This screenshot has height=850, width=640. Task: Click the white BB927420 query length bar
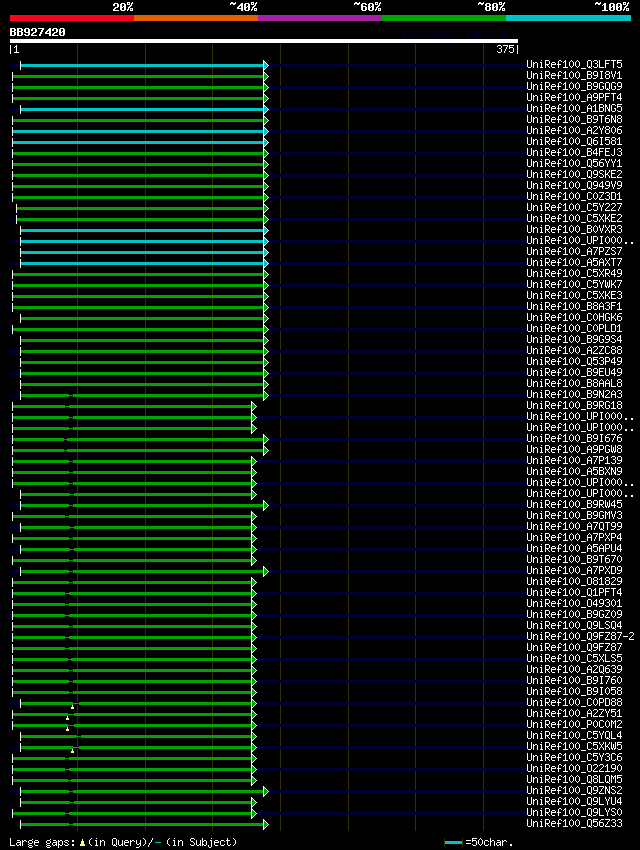[x=264, y=41]
